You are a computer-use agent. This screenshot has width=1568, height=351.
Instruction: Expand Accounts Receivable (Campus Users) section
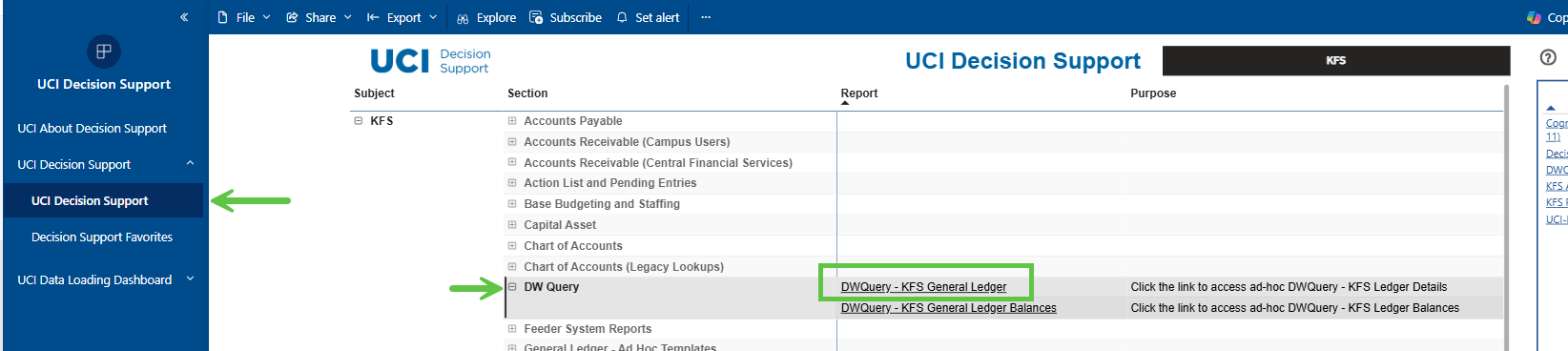click(x=512, y=142)
